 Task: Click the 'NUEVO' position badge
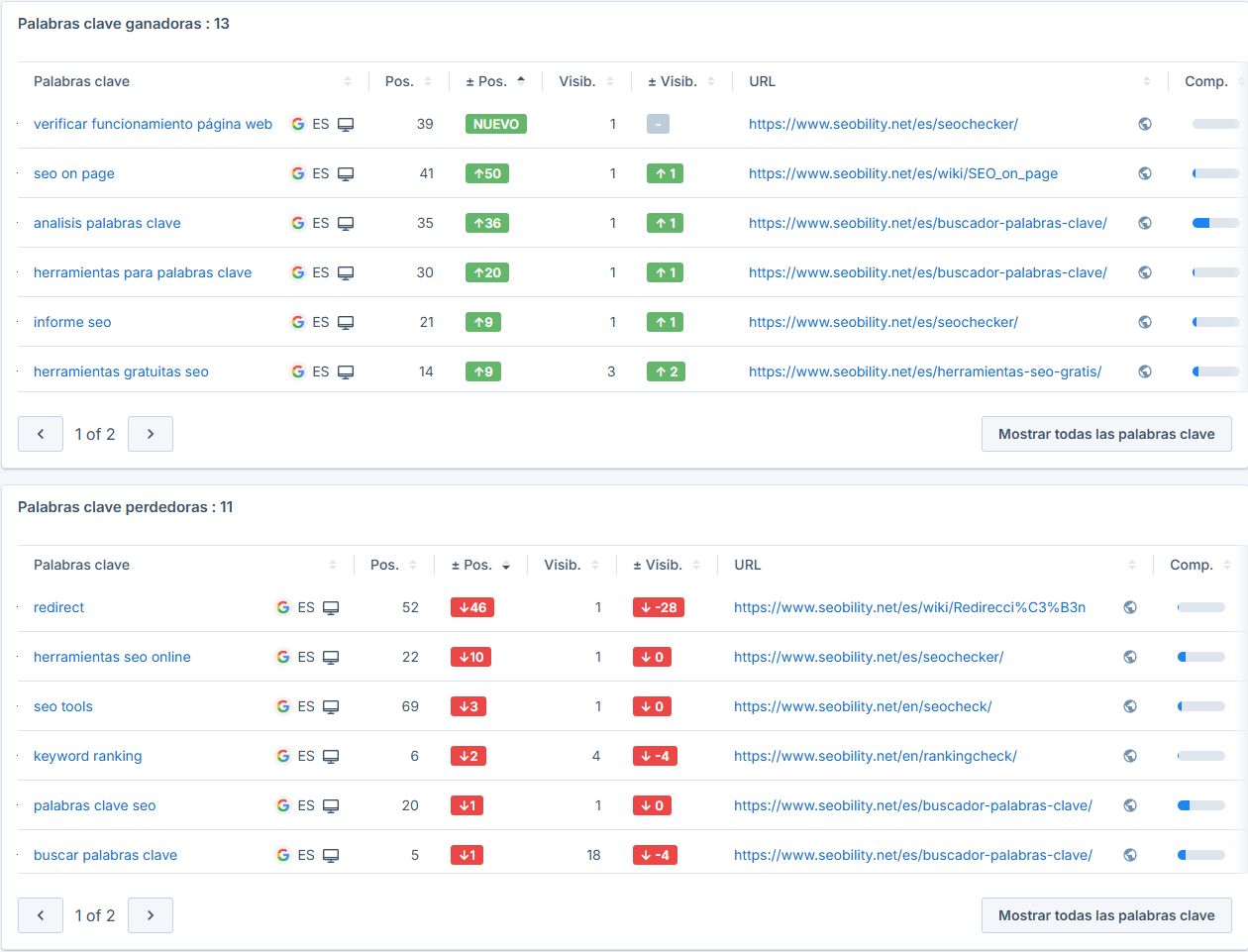pos(496,124)
